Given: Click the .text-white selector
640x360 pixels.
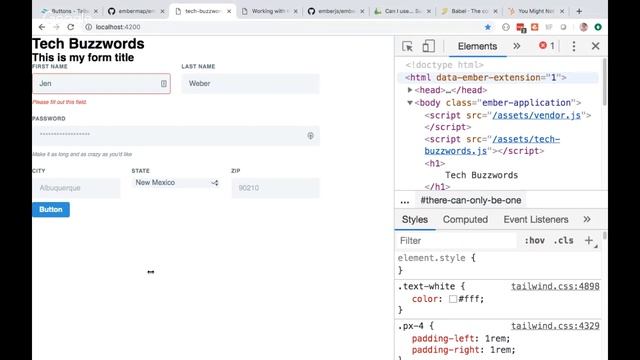Looking at the screenshot, I should coord(426,287).
